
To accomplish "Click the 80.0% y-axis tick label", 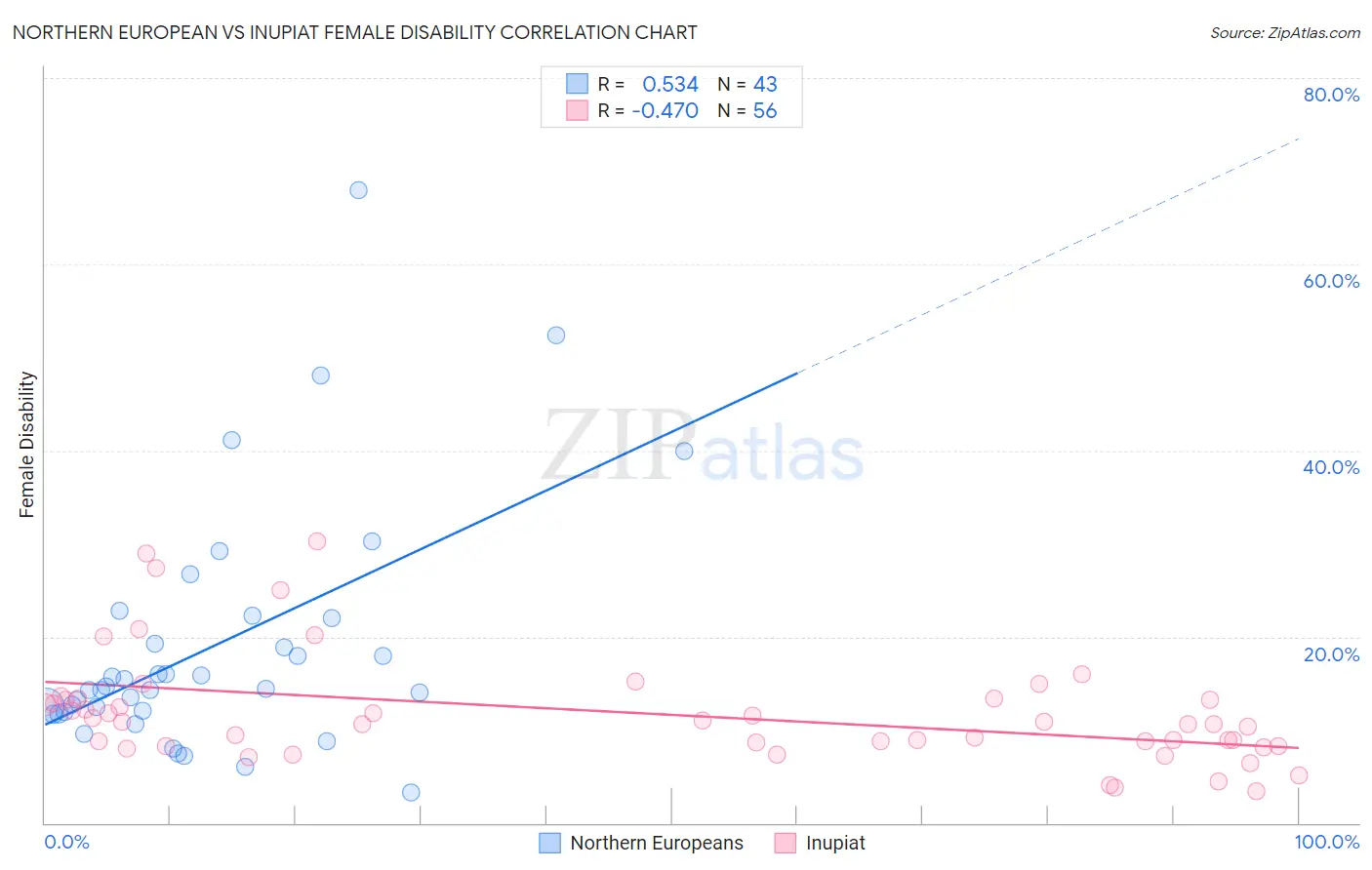I will point(1331,95).
